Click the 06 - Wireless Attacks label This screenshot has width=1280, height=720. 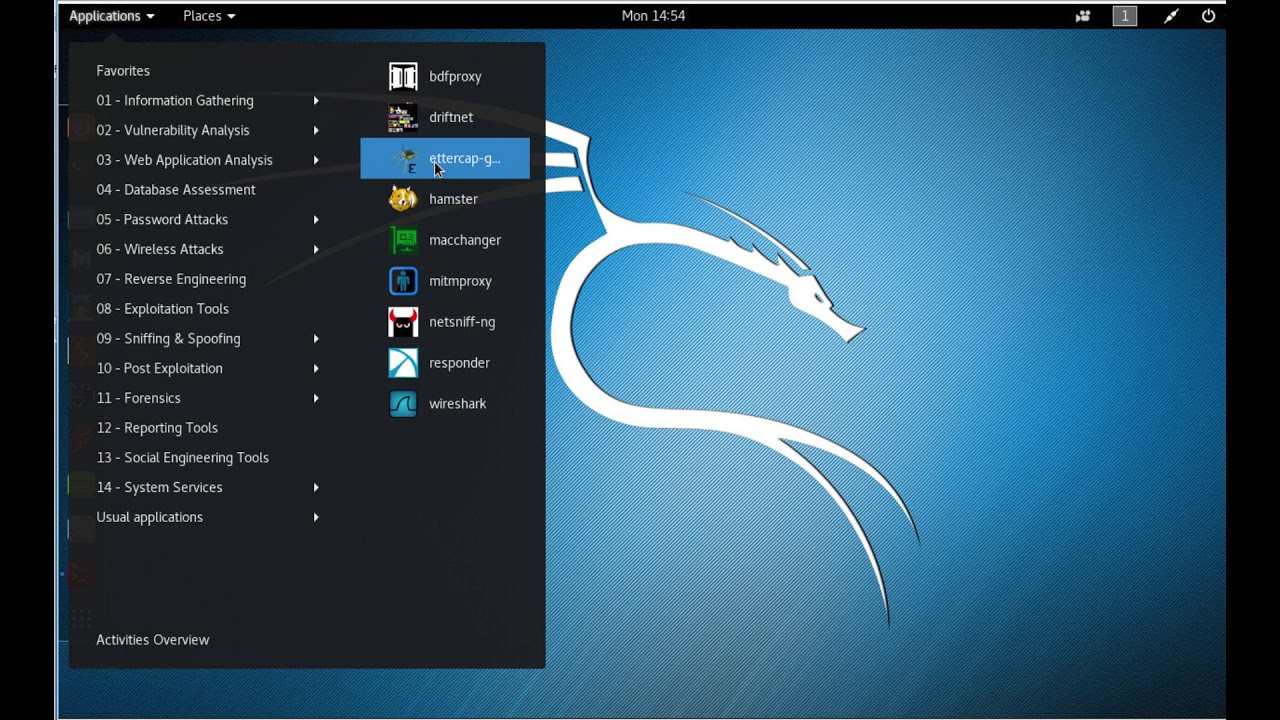pyautogui.click(x=160, y=249)
